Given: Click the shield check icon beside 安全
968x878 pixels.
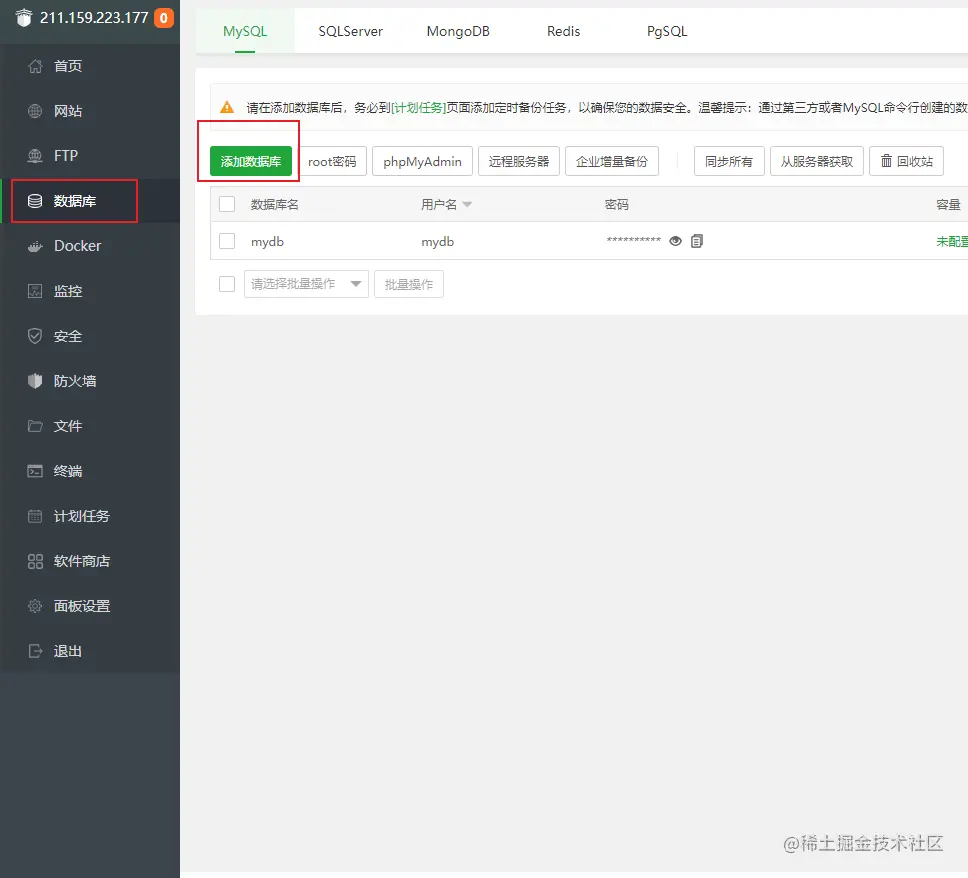Looking at the screenshot, I should (x=35, y=336).
